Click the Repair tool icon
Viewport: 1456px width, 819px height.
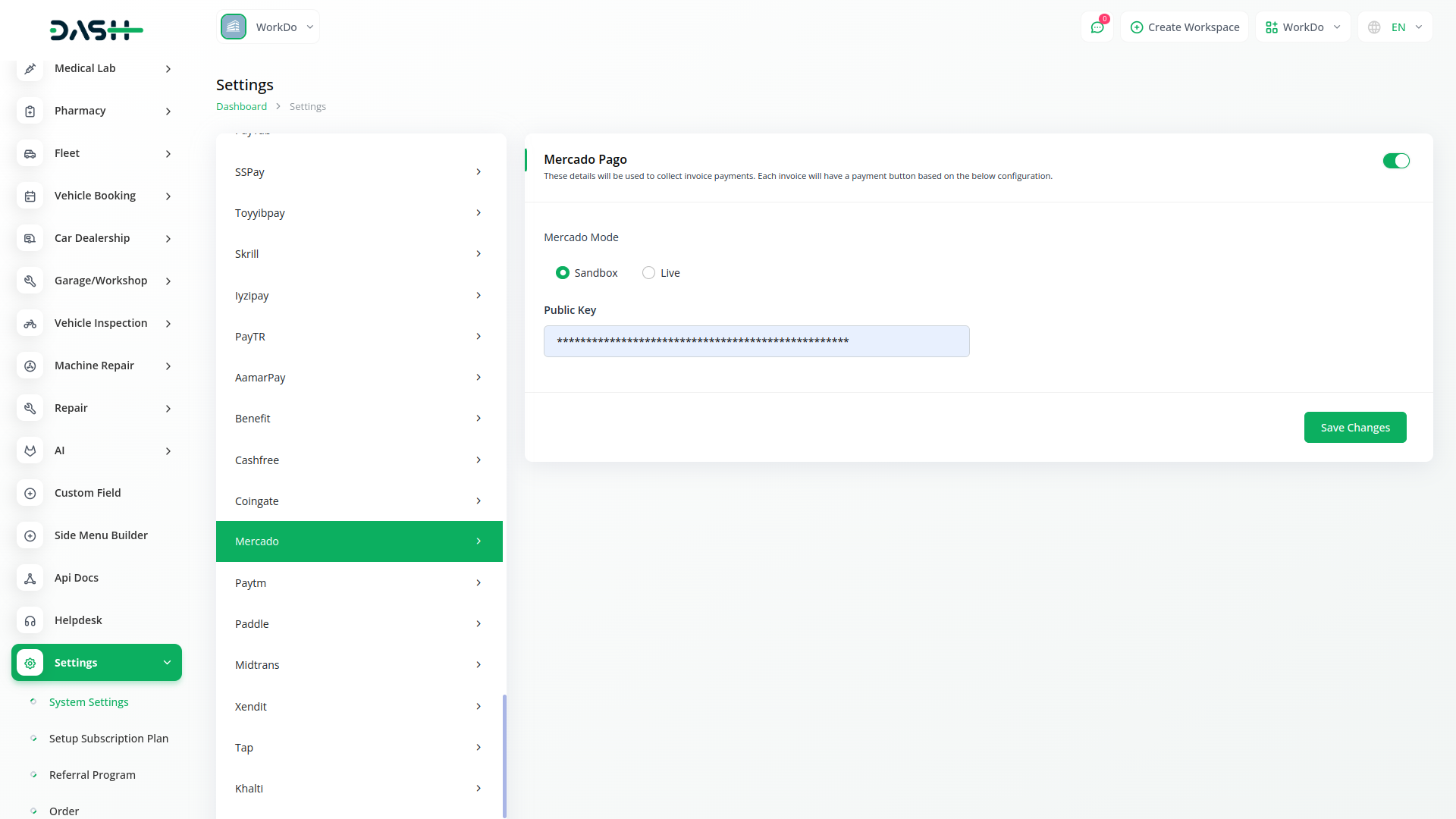pos(30,408)
